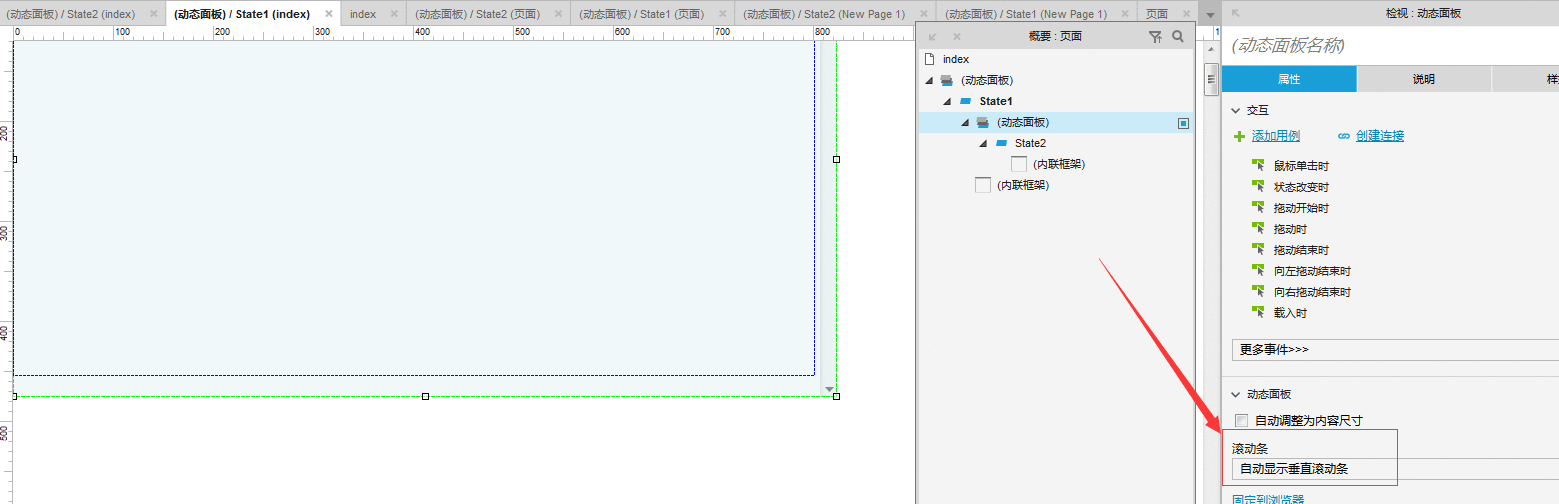Open the State2 (New Page 1) tab
1559x504 pixels.
(x=826, y=14)
